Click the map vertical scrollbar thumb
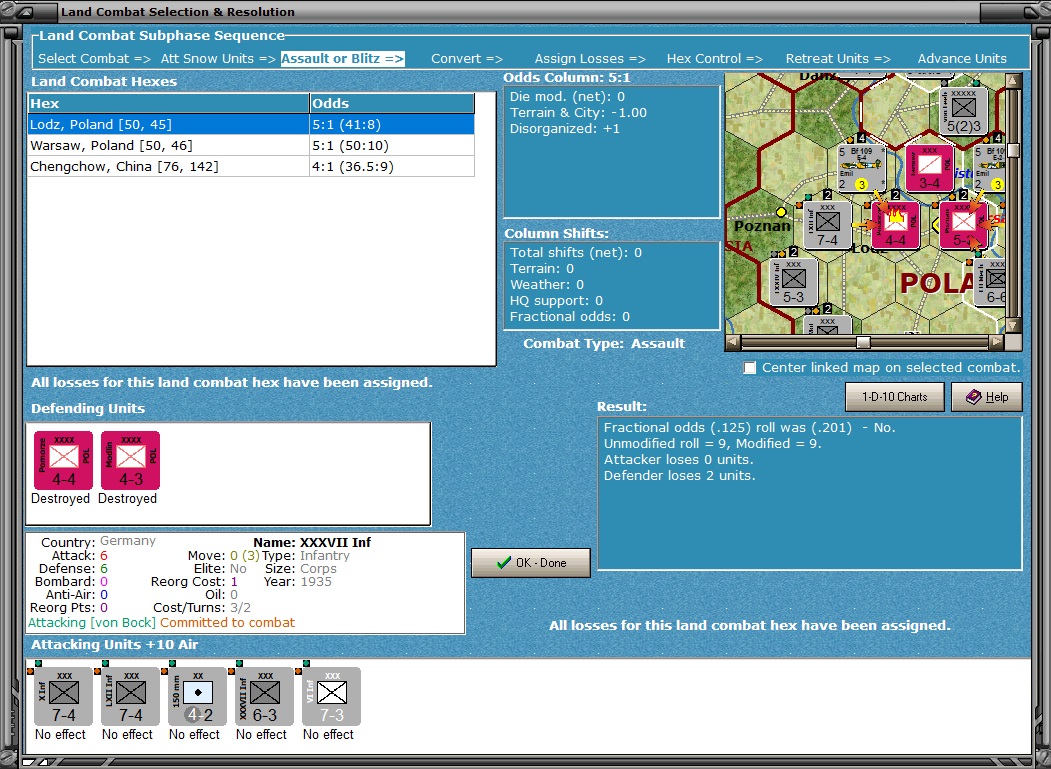The image size is (1051, 769). click(x=1013, y=150)
